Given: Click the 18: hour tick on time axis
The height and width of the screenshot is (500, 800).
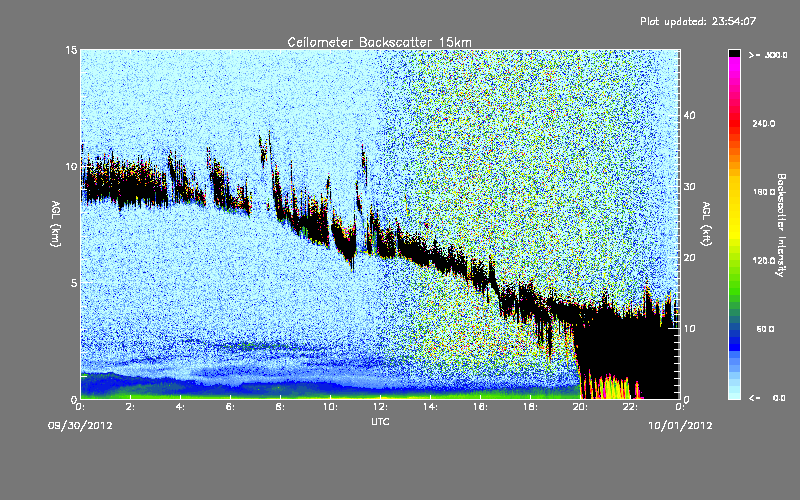Looking at the screenshot, I should pos(530,407).
